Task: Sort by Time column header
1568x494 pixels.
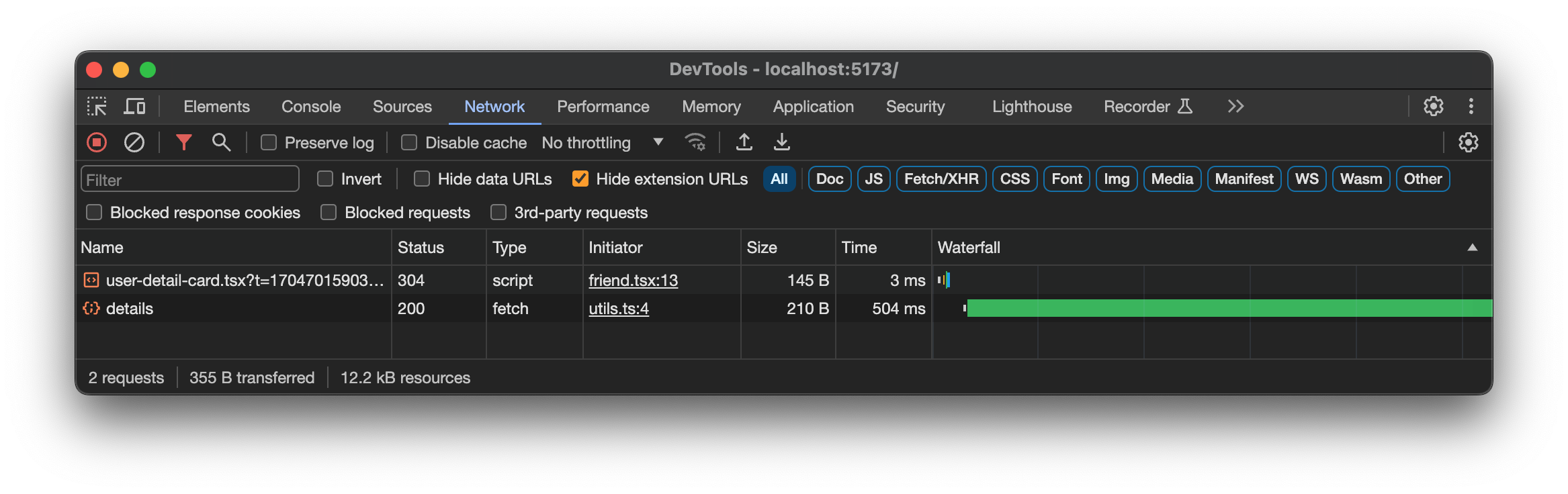Action: click(x=883, y=248)
